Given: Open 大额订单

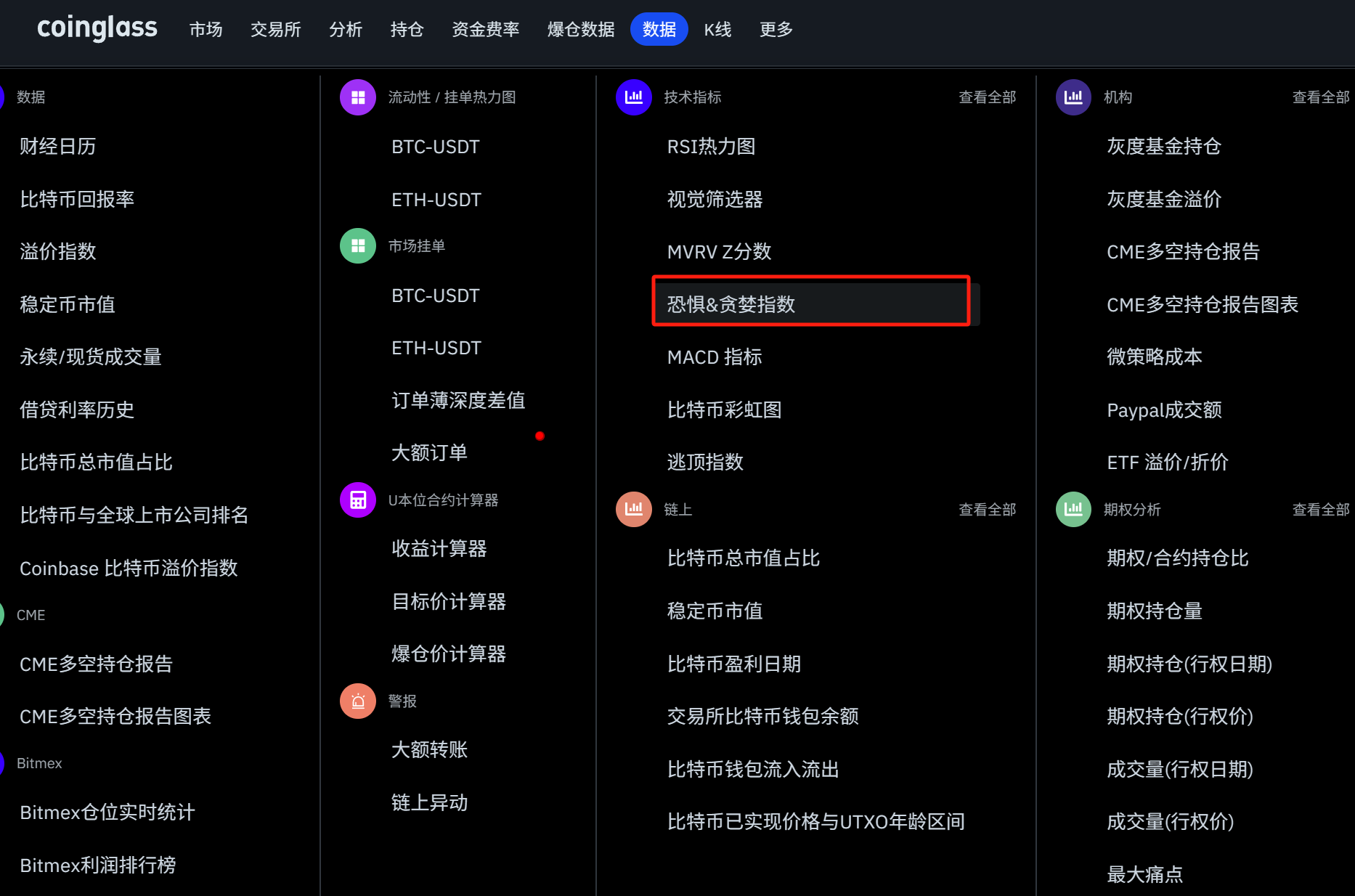Looking at the screenshot, I should click(x=429, y=453).
